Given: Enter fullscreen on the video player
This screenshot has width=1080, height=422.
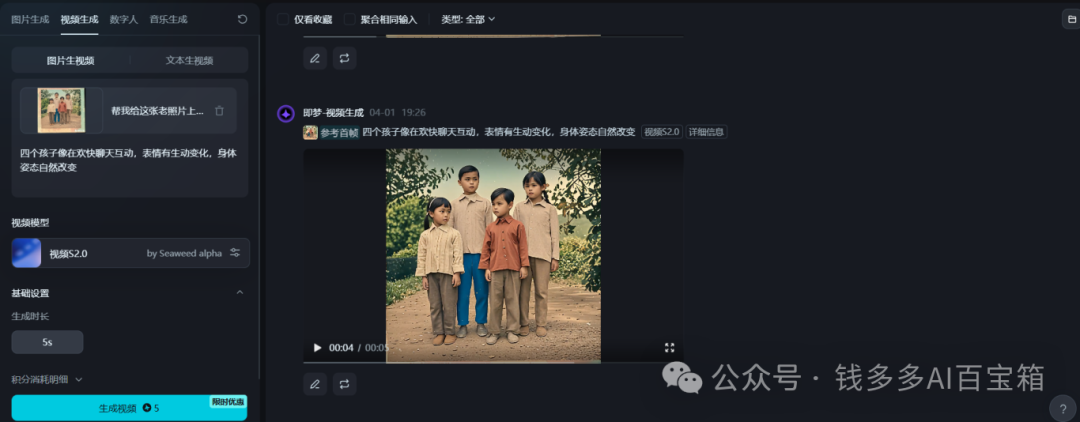Looking at the screenshot, I should pyautogui.click(x=669, y=348).
